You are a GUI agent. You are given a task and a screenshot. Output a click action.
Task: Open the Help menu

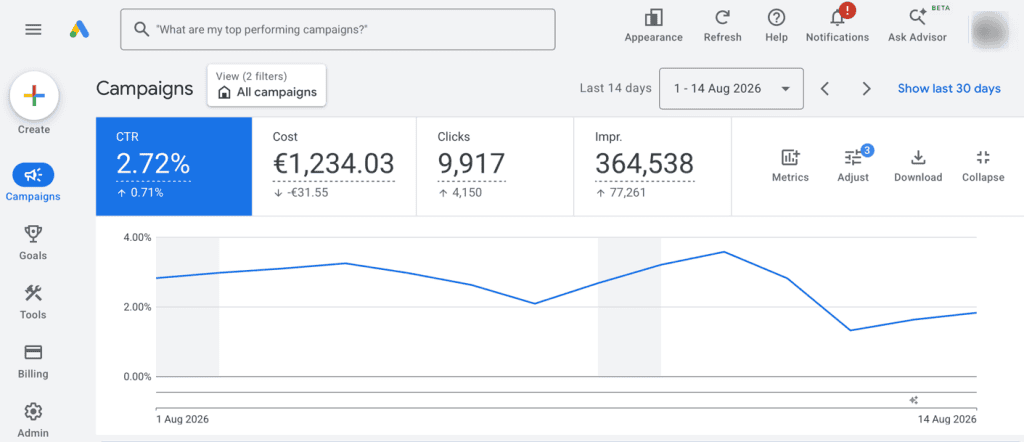[776, 26]
